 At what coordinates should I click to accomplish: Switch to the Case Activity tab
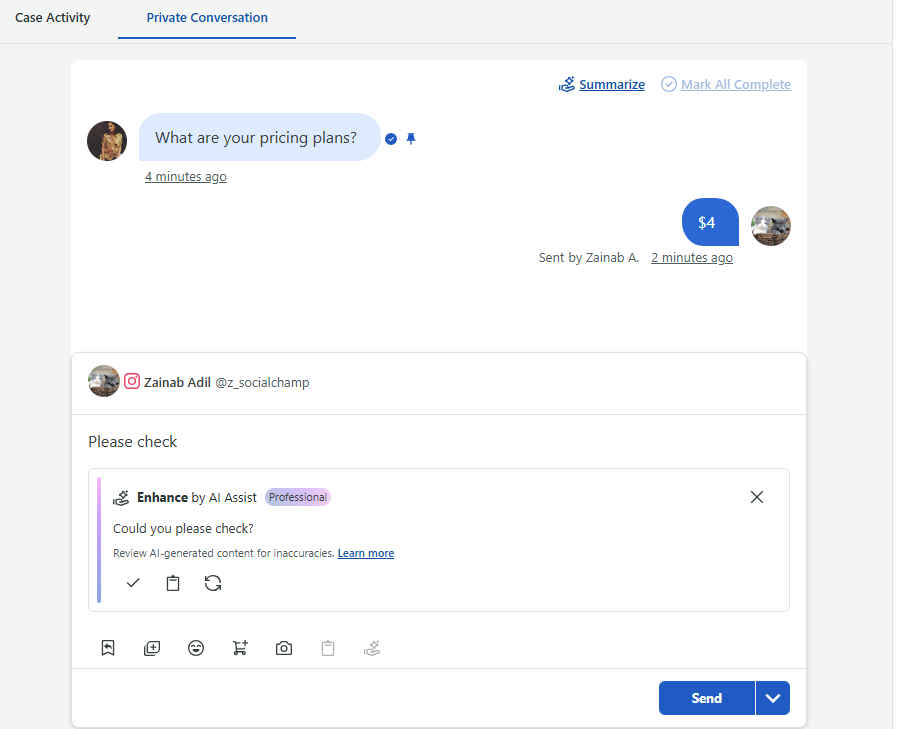[52, 18]
